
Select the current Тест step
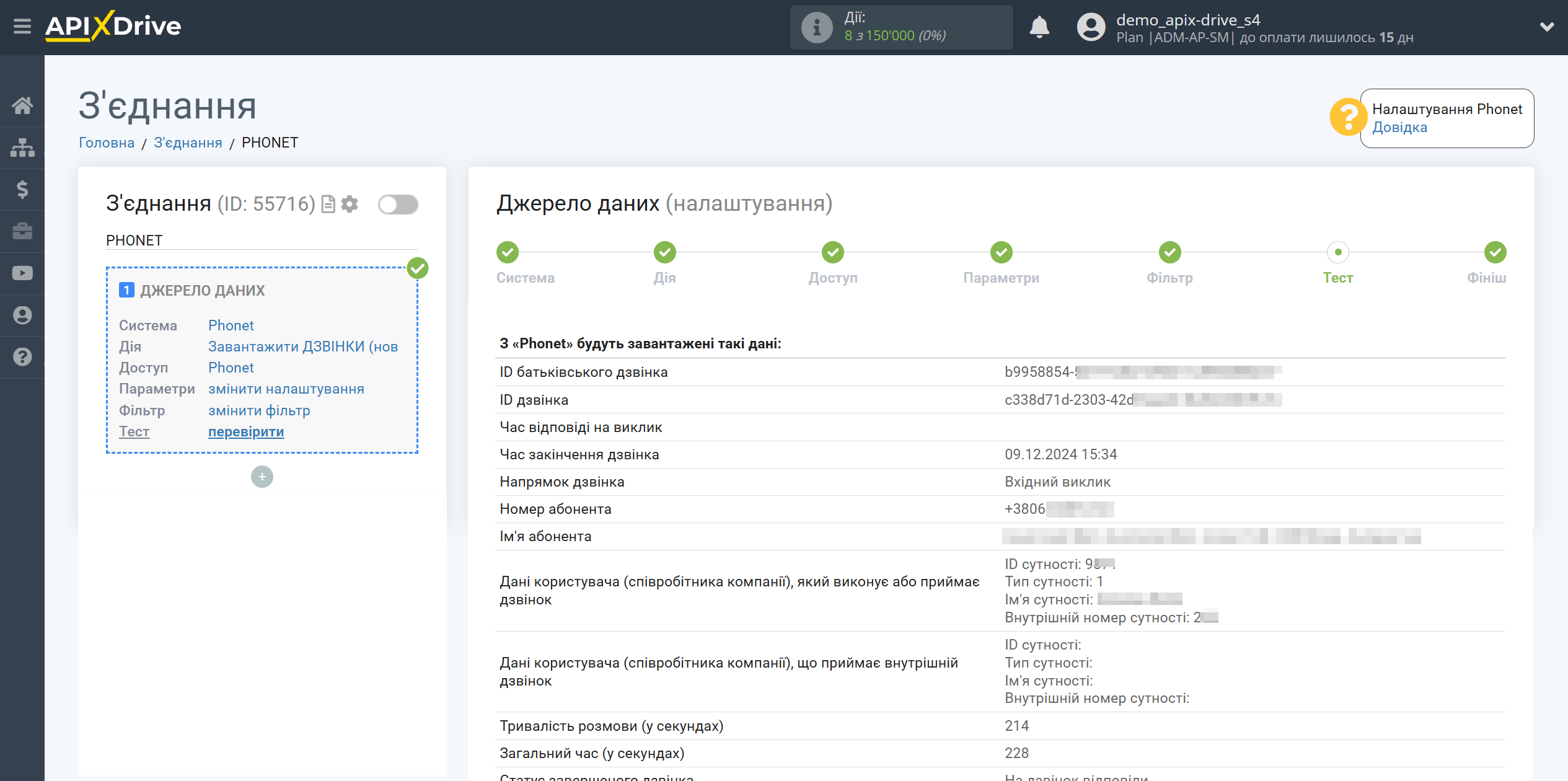pos(1338,252)
